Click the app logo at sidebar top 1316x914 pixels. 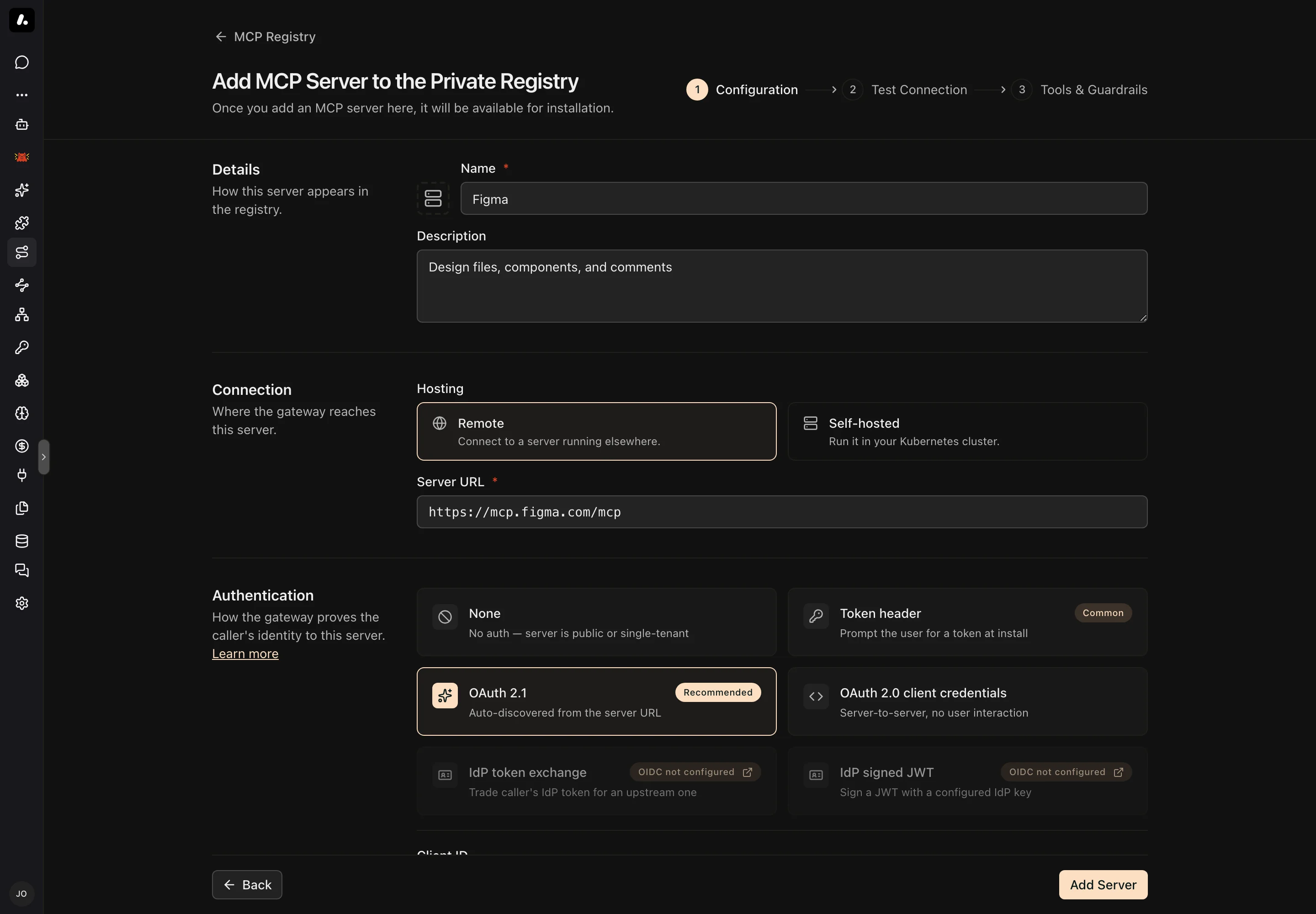tap(22, 20)
